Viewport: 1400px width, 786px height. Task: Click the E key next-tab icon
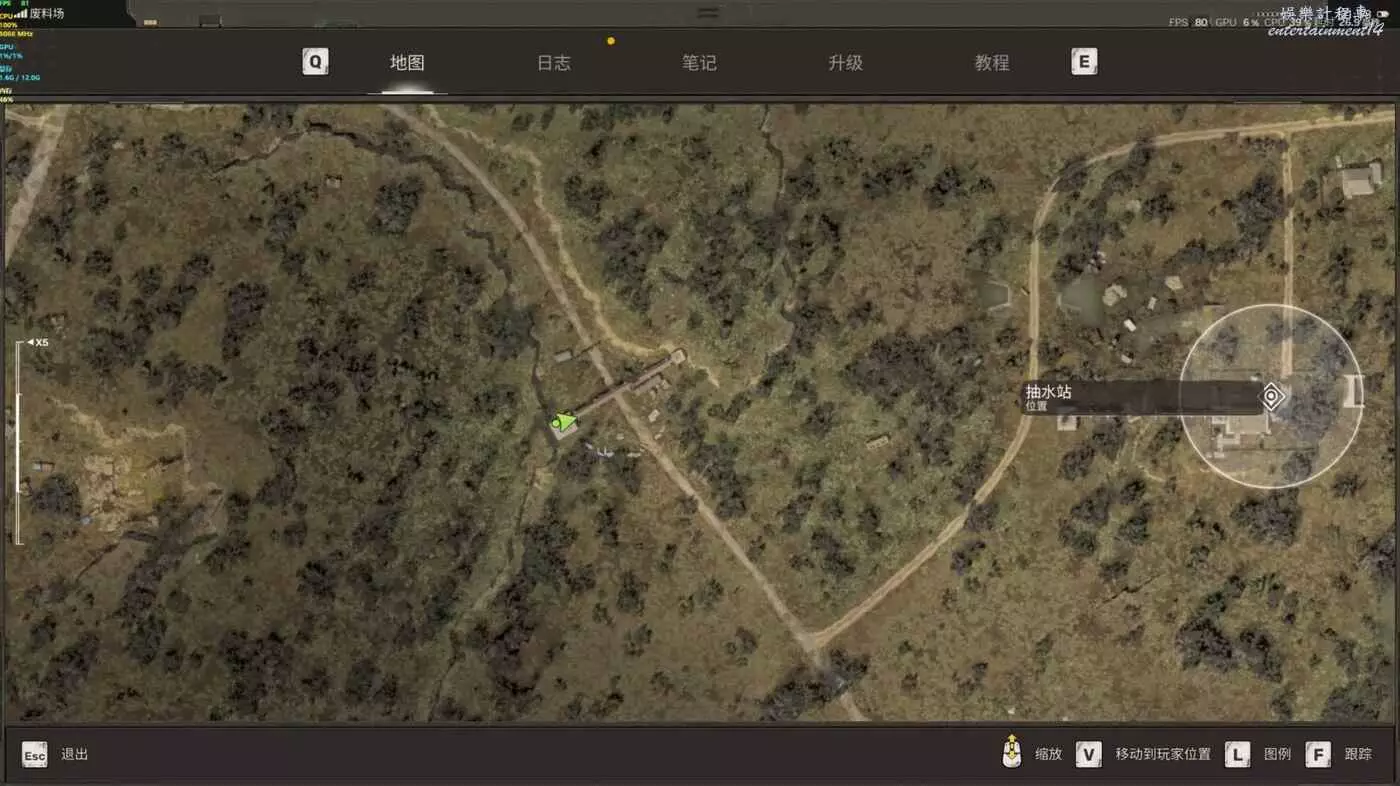point(1083,62)
